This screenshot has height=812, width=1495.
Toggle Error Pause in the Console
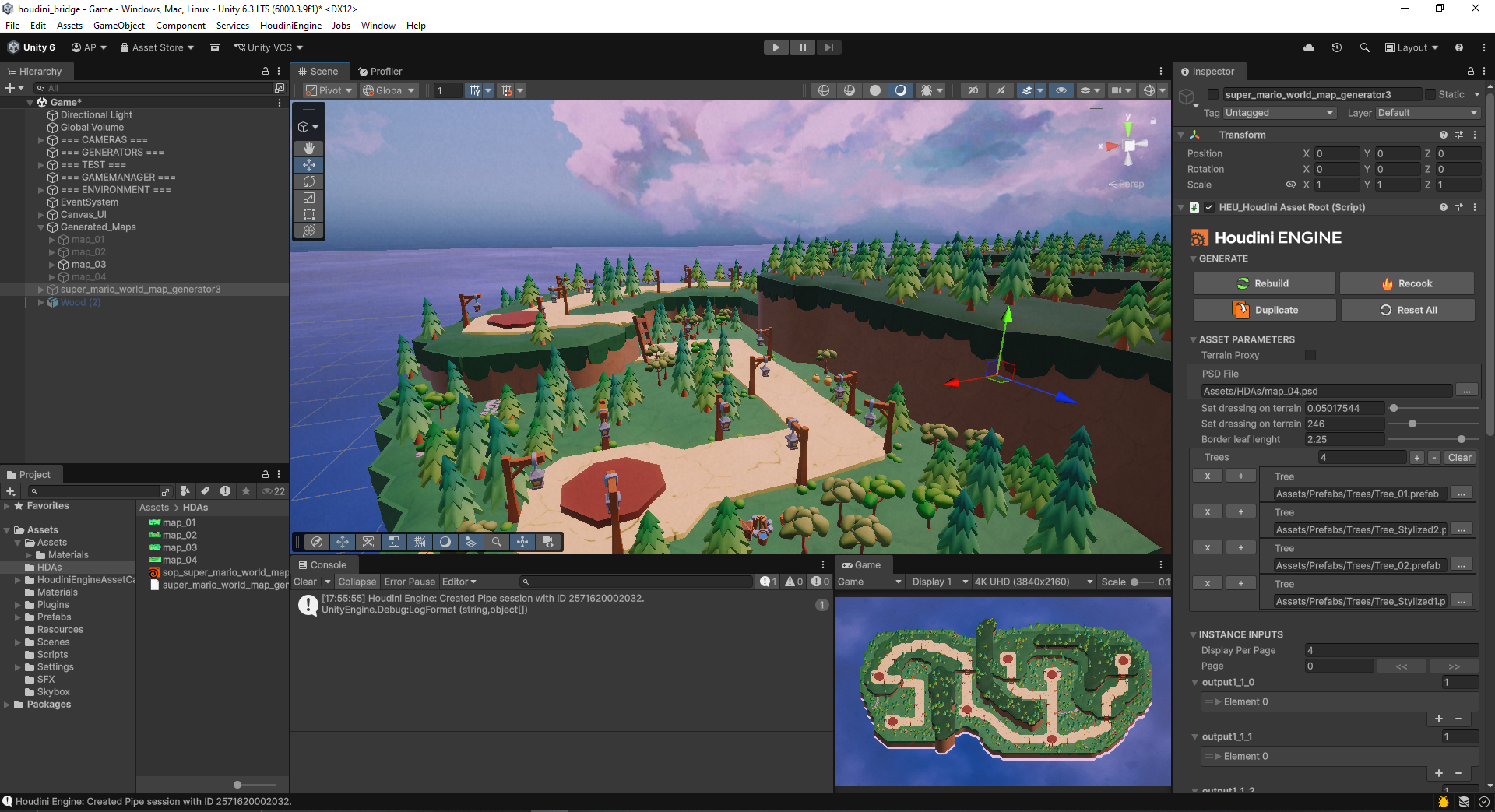click(410, 582)
